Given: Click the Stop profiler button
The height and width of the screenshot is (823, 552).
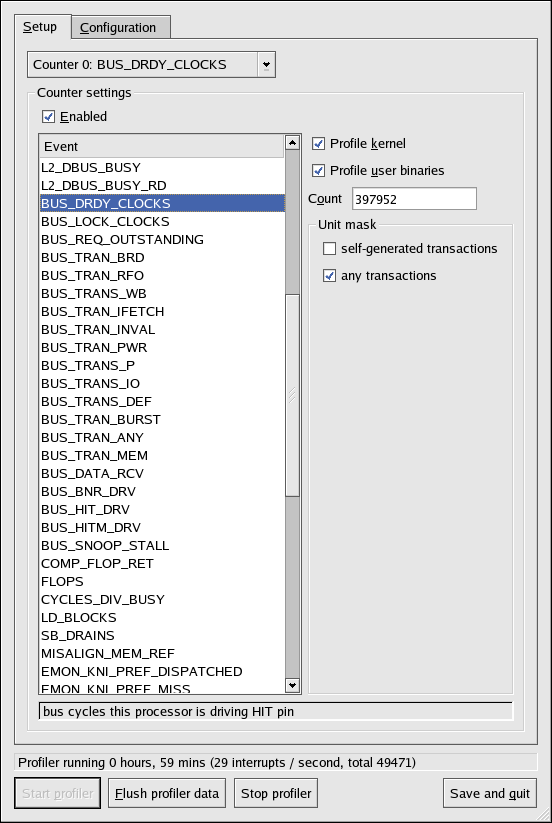Looking at the screenshot, I should tap(276, 793).
